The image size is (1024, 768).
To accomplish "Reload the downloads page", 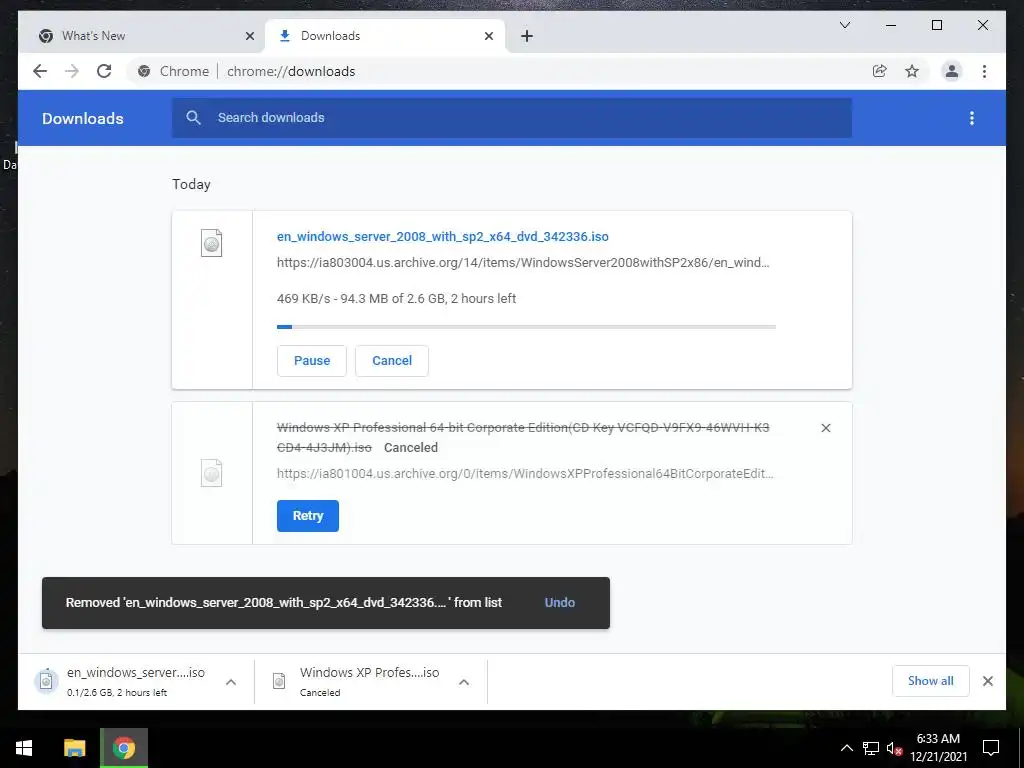I will tap(104, 71).
